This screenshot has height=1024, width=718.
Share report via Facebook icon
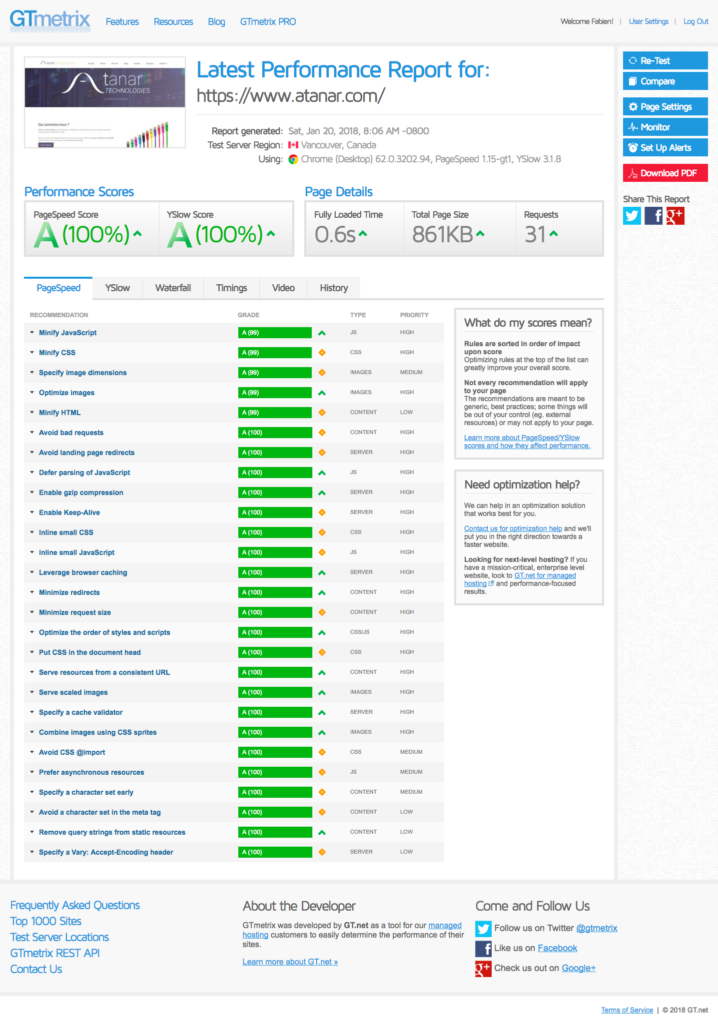coord(653,216)
